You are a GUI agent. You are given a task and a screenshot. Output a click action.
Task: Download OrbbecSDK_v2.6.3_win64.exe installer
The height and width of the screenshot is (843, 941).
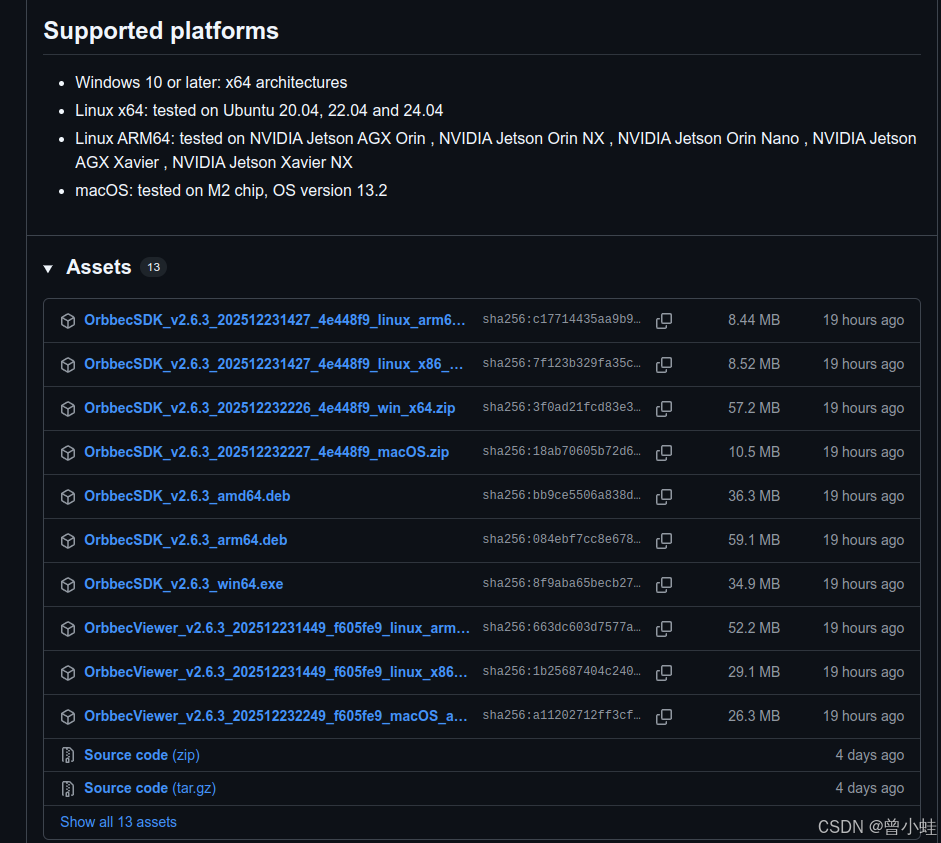pos(184,584)
